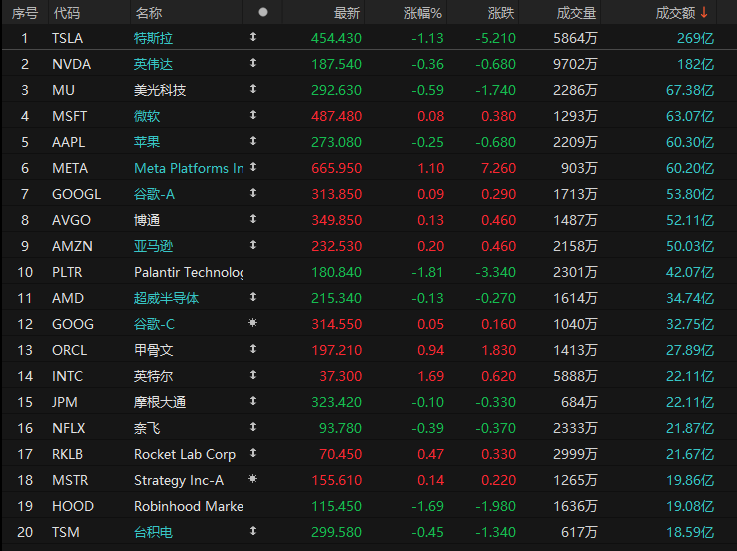Sort list by 最新 price header
Image resolution: width=737 pixels, height=551 pixels.
tap(347, 13)
